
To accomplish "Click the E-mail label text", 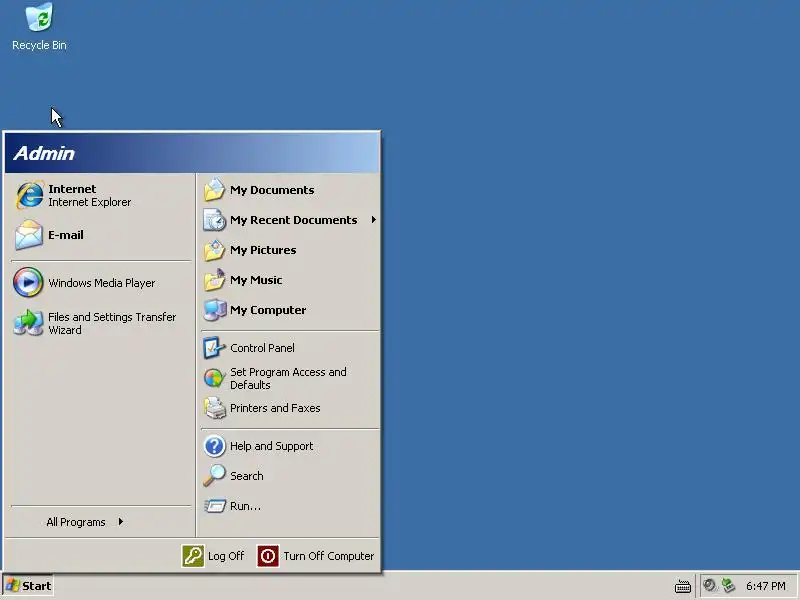I will (66, 235).
